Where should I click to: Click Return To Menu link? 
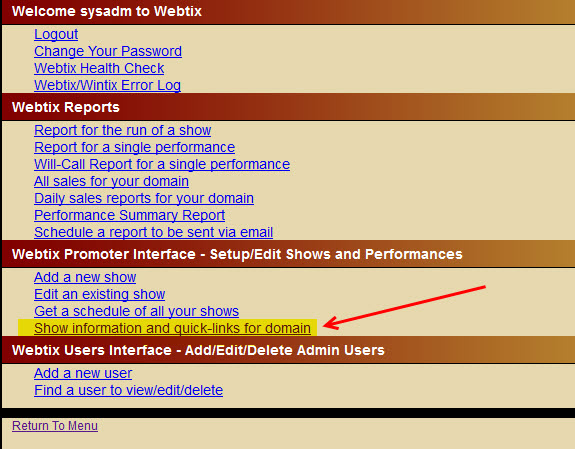pyautogui.click(x=55, y=426)
